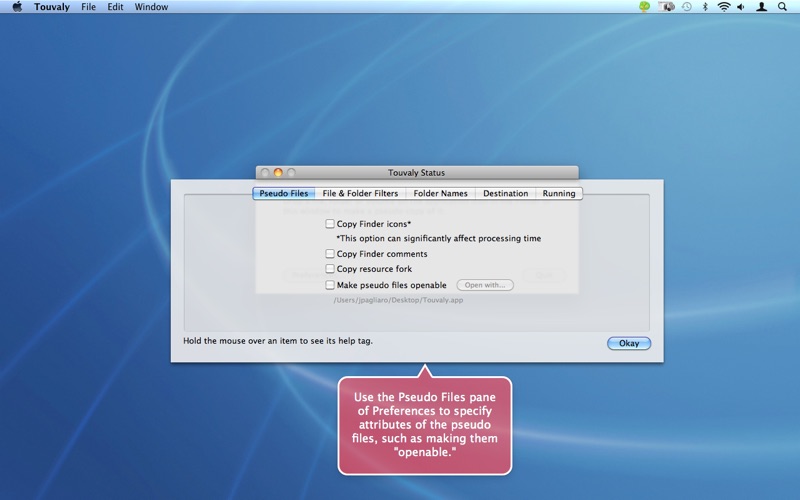Enable Copy Finder comments checkbox
The height and width of the screenshot is (500, 800).
pyautogui.click(x=330, y=254)
